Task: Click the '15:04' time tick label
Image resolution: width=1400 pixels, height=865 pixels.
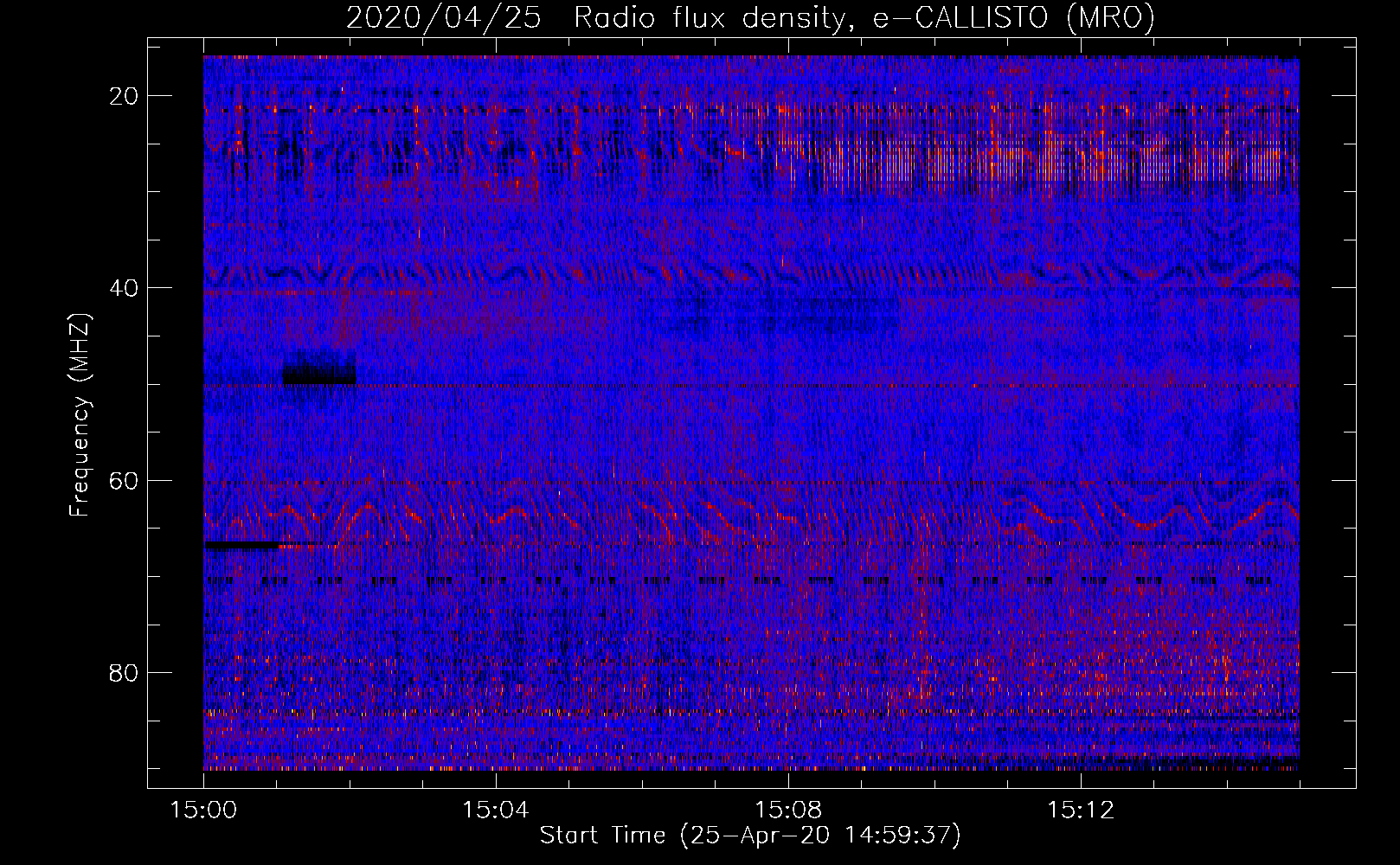Action: click(496, 811)
